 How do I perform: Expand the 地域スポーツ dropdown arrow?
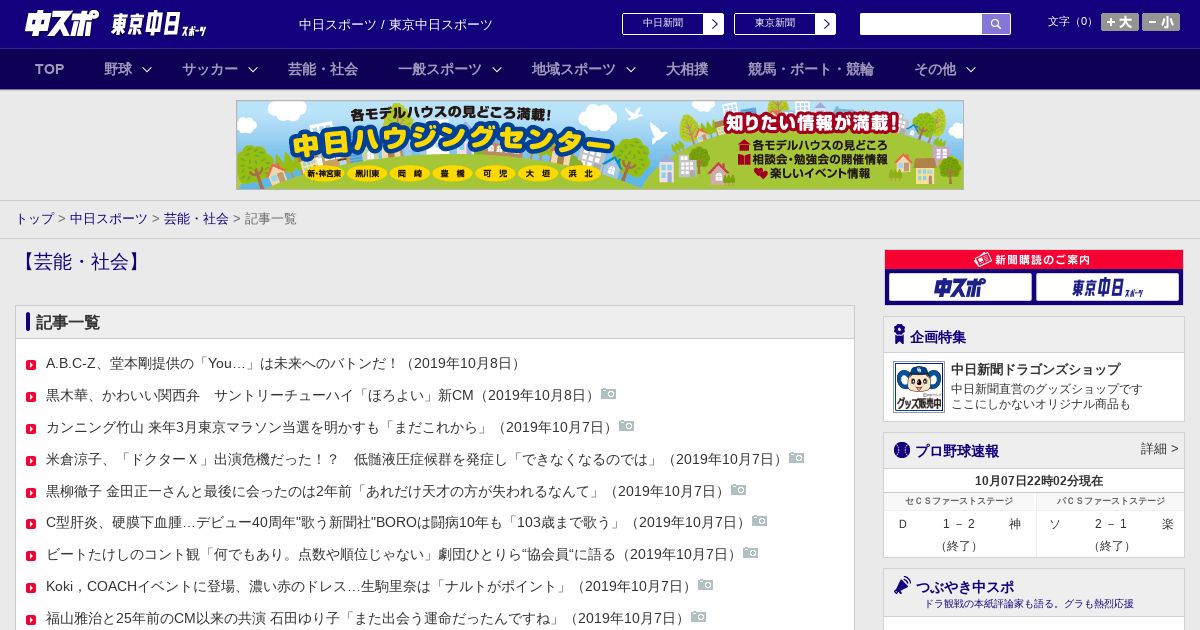(631, 69)
